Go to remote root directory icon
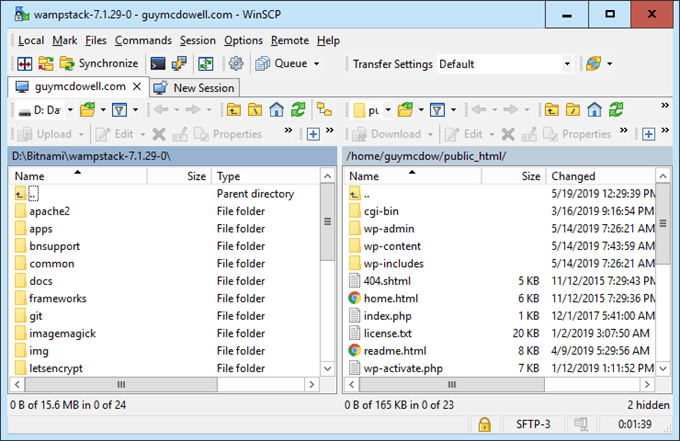The width and height of the screenshot is (680, 441). (573, 110)
